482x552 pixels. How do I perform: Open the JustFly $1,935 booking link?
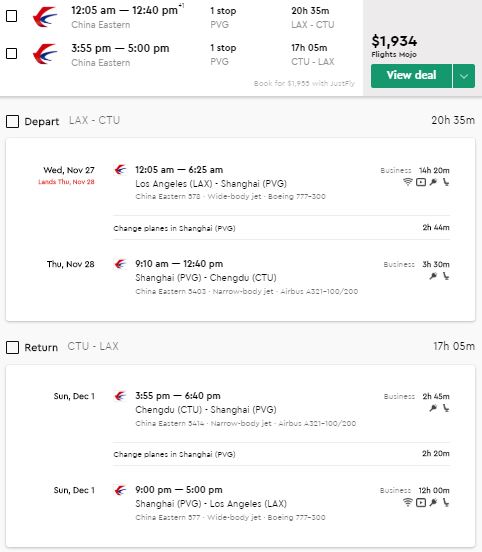coord(304,83)
